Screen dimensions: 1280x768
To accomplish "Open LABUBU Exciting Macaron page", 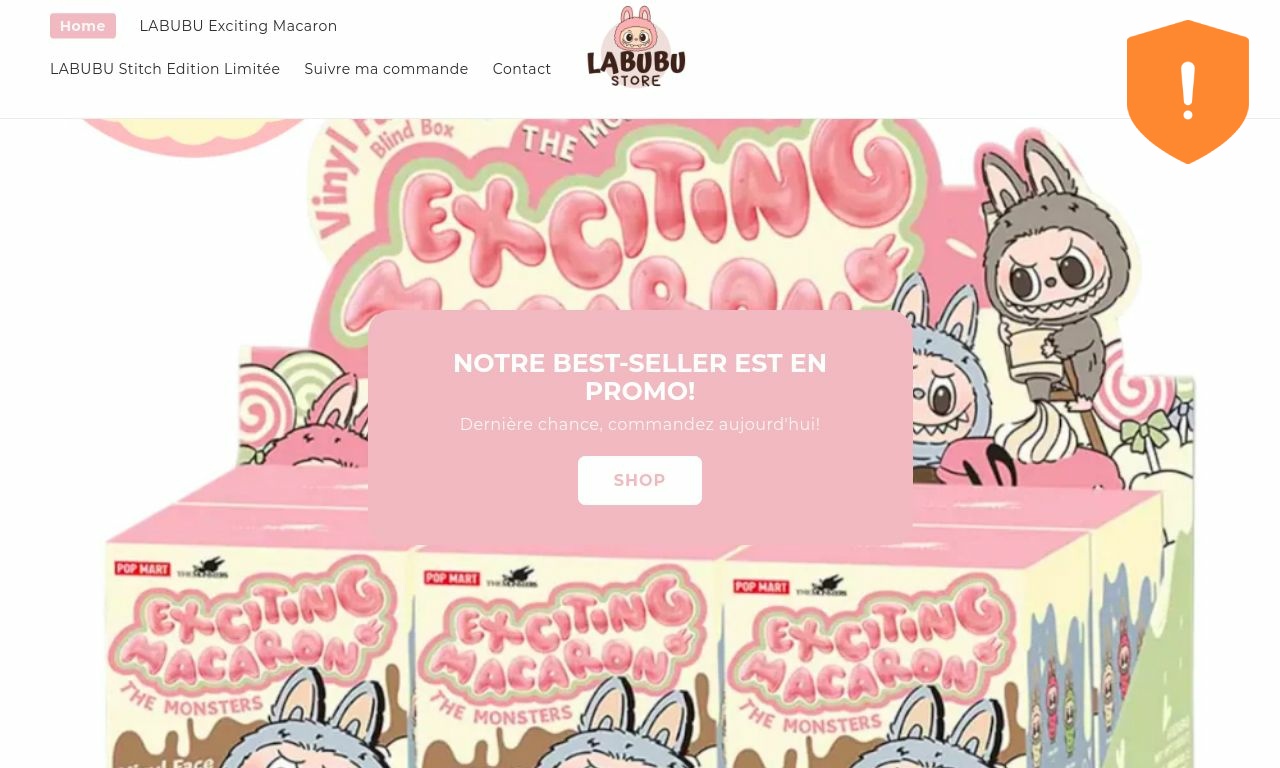I will pyautogui.click(x=238, y=26).
